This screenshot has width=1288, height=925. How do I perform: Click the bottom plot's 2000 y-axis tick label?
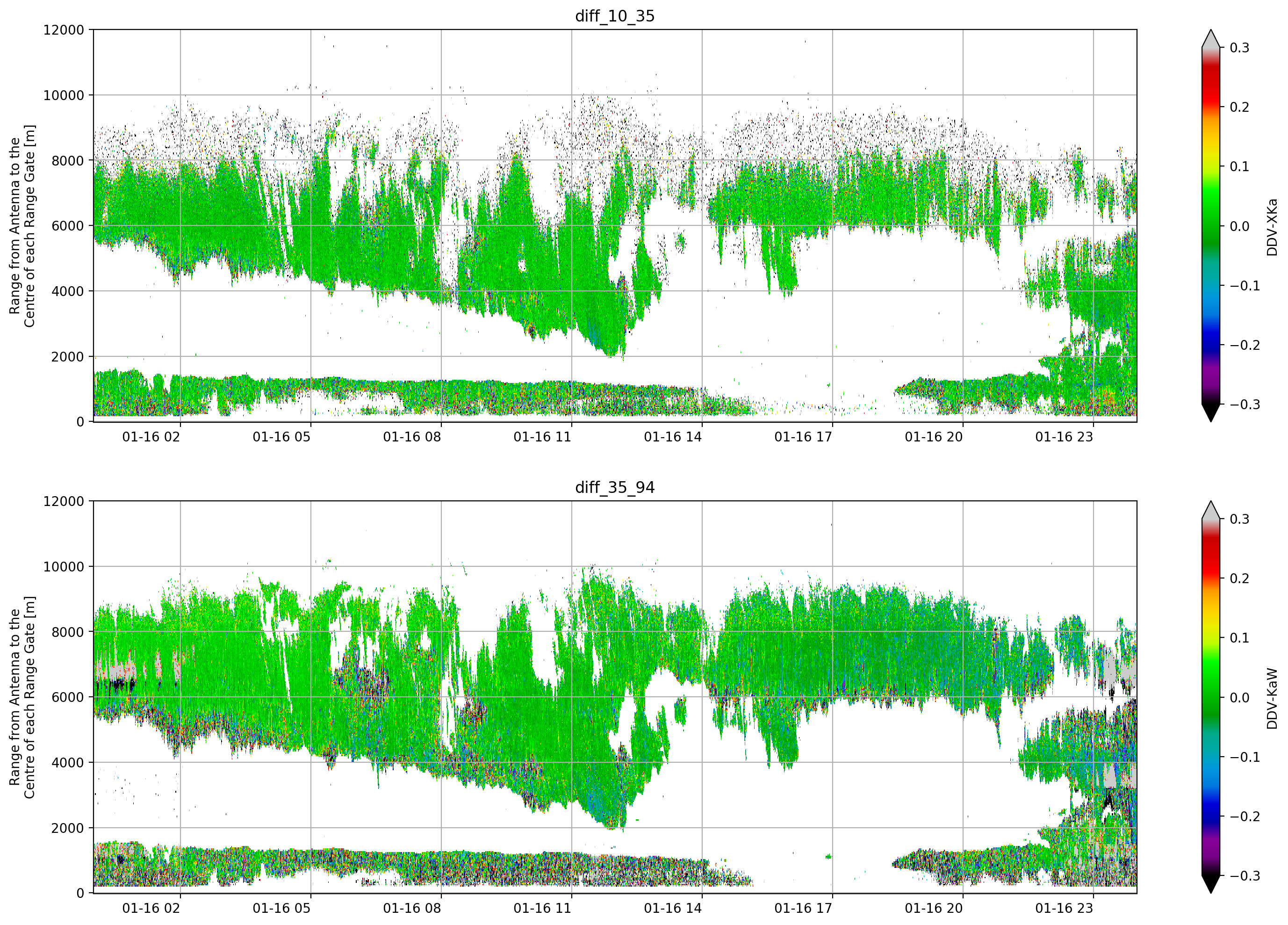click(x=68, y=828)
